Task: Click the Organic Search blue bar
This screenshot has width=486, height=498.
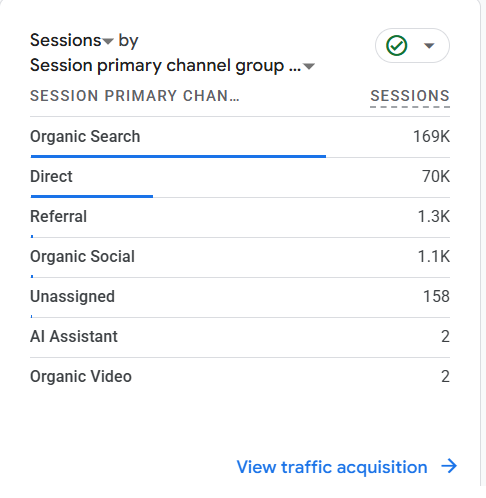Action: [x=178, y=156]
